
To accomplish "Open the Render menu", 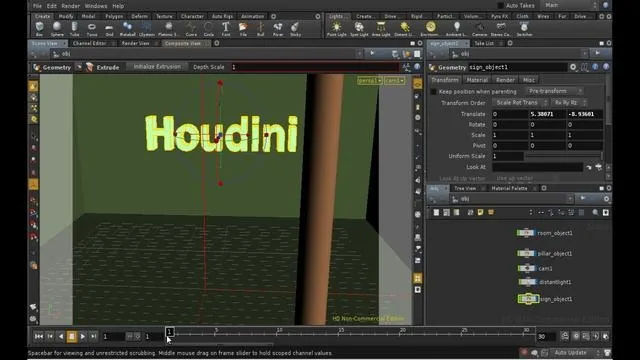I will click(71, 6).
